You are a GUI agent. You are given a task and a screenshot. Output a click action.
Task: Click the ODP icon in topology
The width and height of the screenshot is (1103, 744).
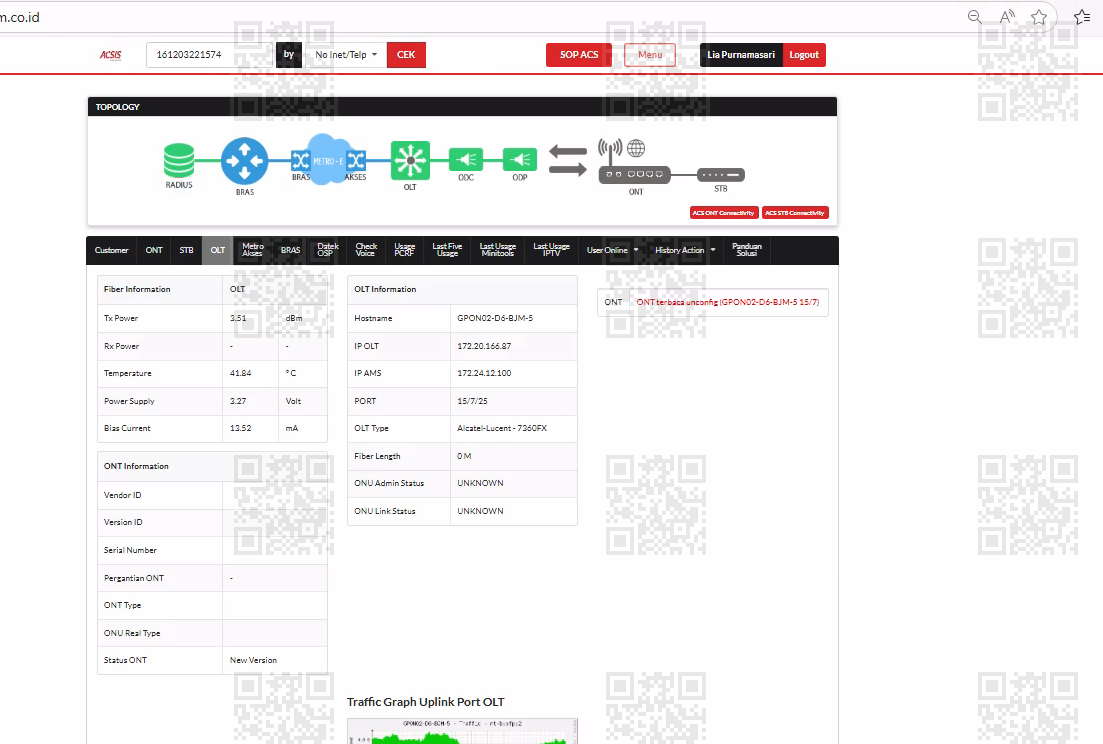pos(520,160)
